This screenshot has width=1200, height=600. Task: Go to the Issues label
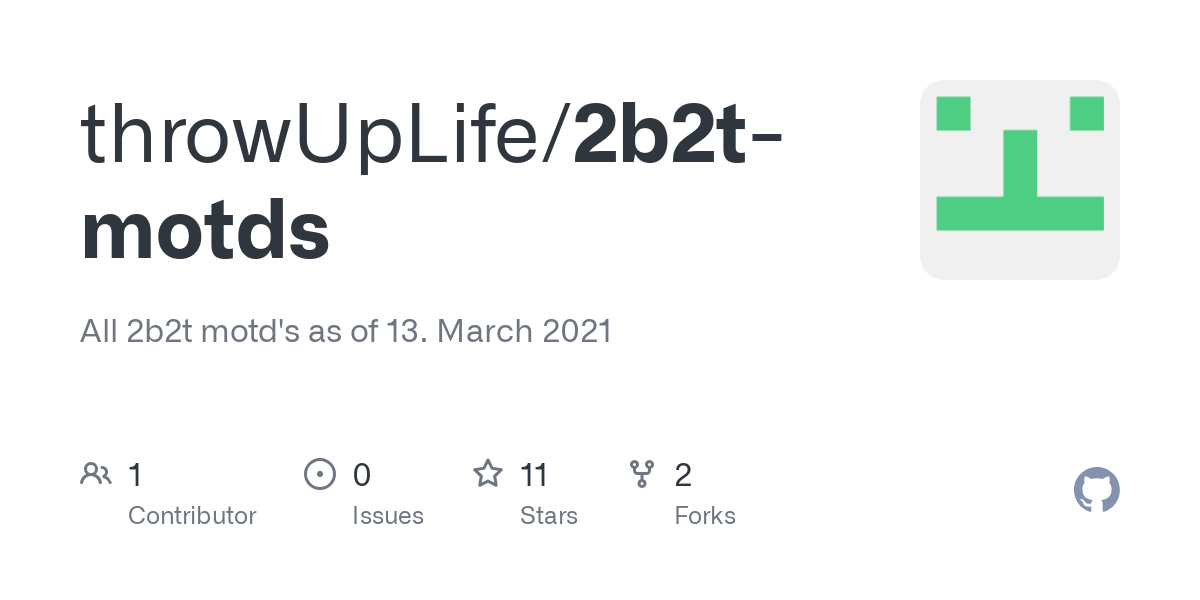(388, 516)
